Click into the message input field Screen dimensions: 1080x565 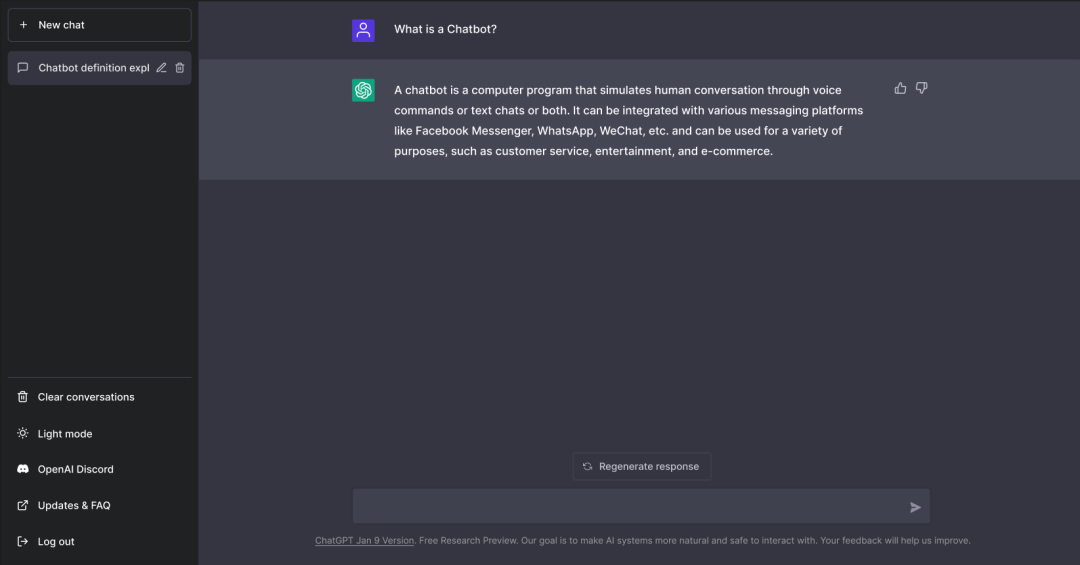pos(630,506)
